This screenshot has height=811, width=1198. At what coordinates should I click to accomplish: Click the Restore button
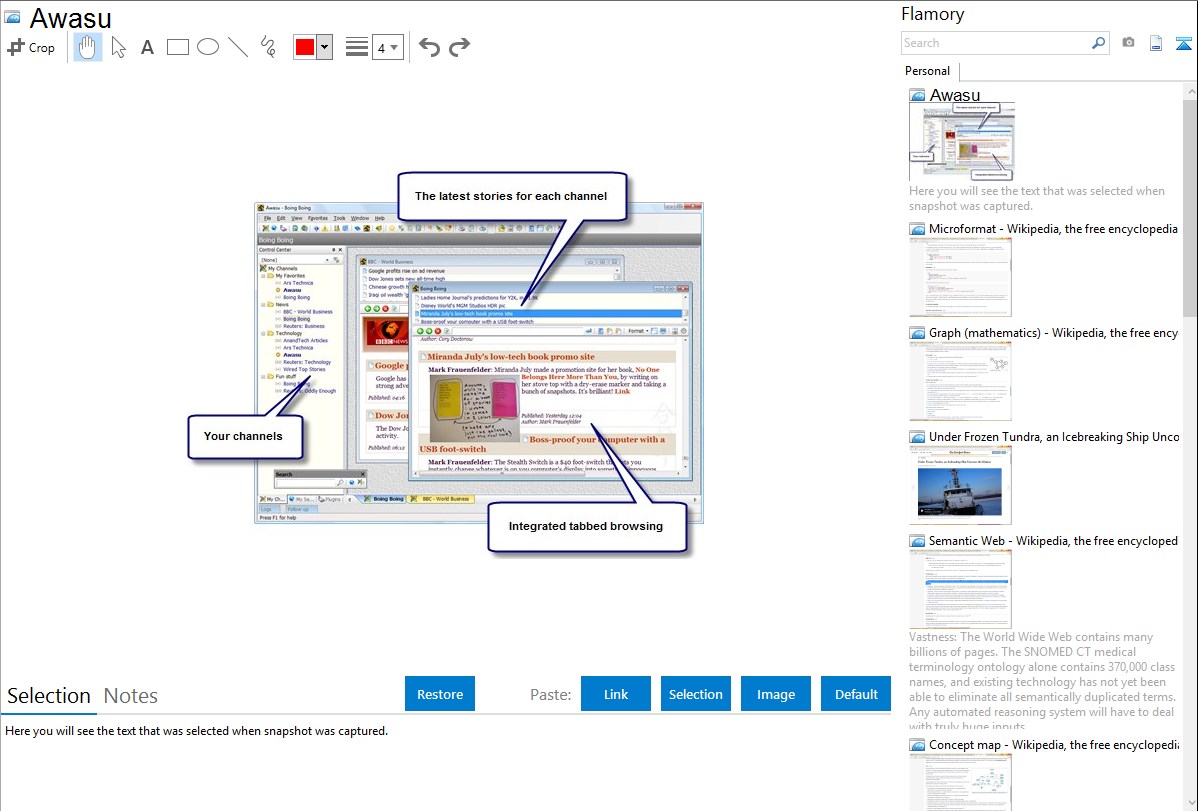pyautogui.click(x=440, y=694)
